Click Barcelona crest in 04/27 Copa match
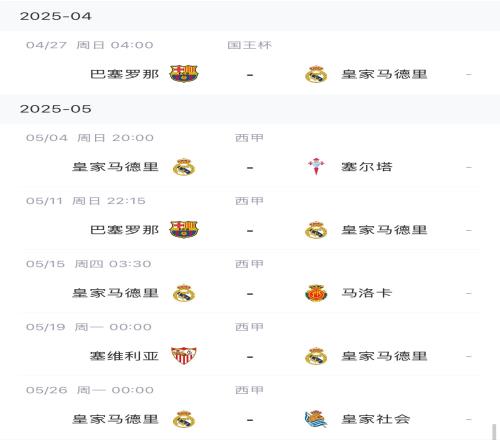The width and height of the screenshot is (500, 440). pos(184,74)
